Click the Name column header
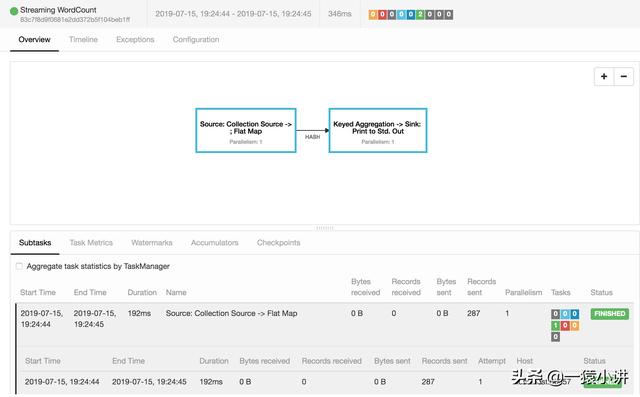Screen dimensions: 640x397 click(x=176, y=292)
